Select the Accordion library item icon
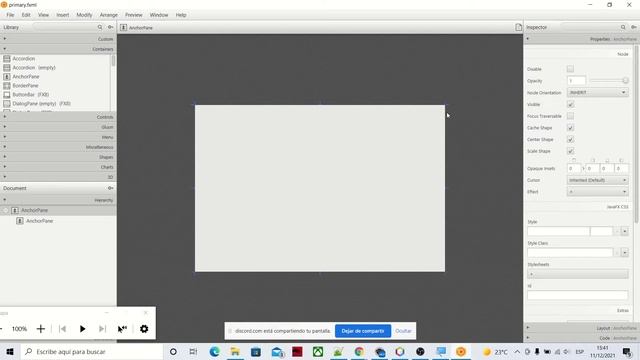 pyautogui.click(x=7, y=58)
